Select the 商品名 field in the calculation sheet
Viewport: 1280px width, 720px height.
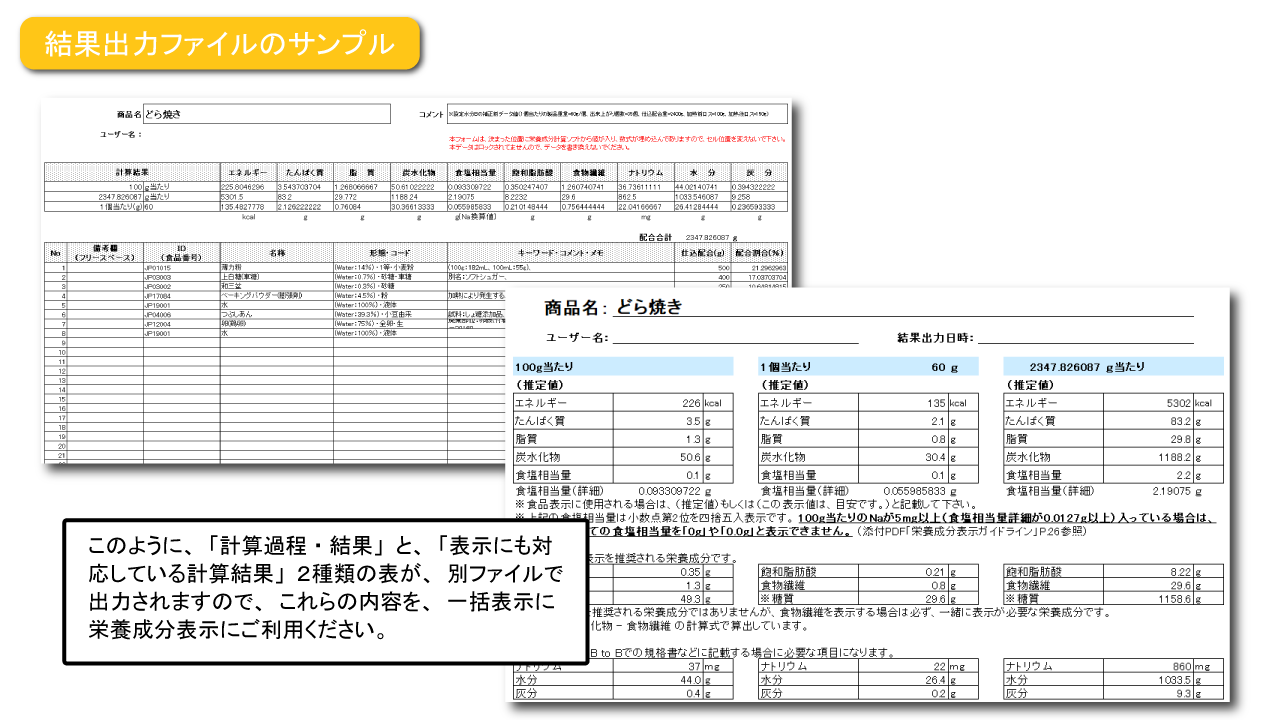pyautogui.click(x=266, y=114)
